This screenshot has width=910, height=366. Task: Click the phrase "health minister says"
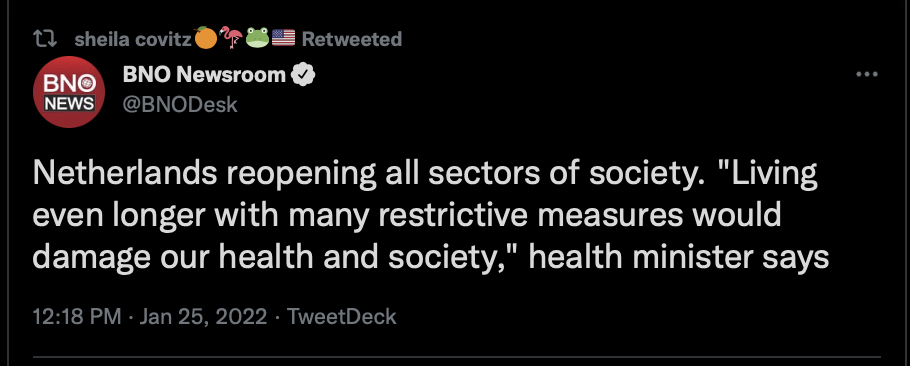pos(679,256)
